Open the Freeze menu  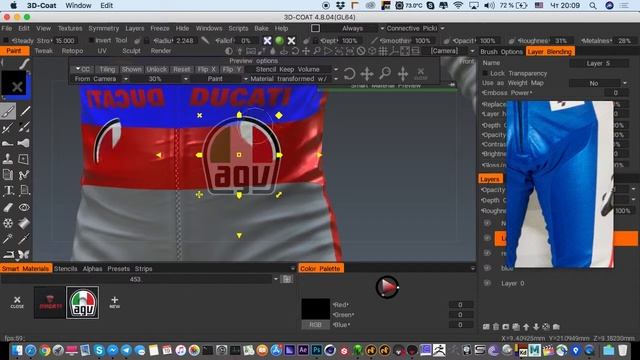160,28
